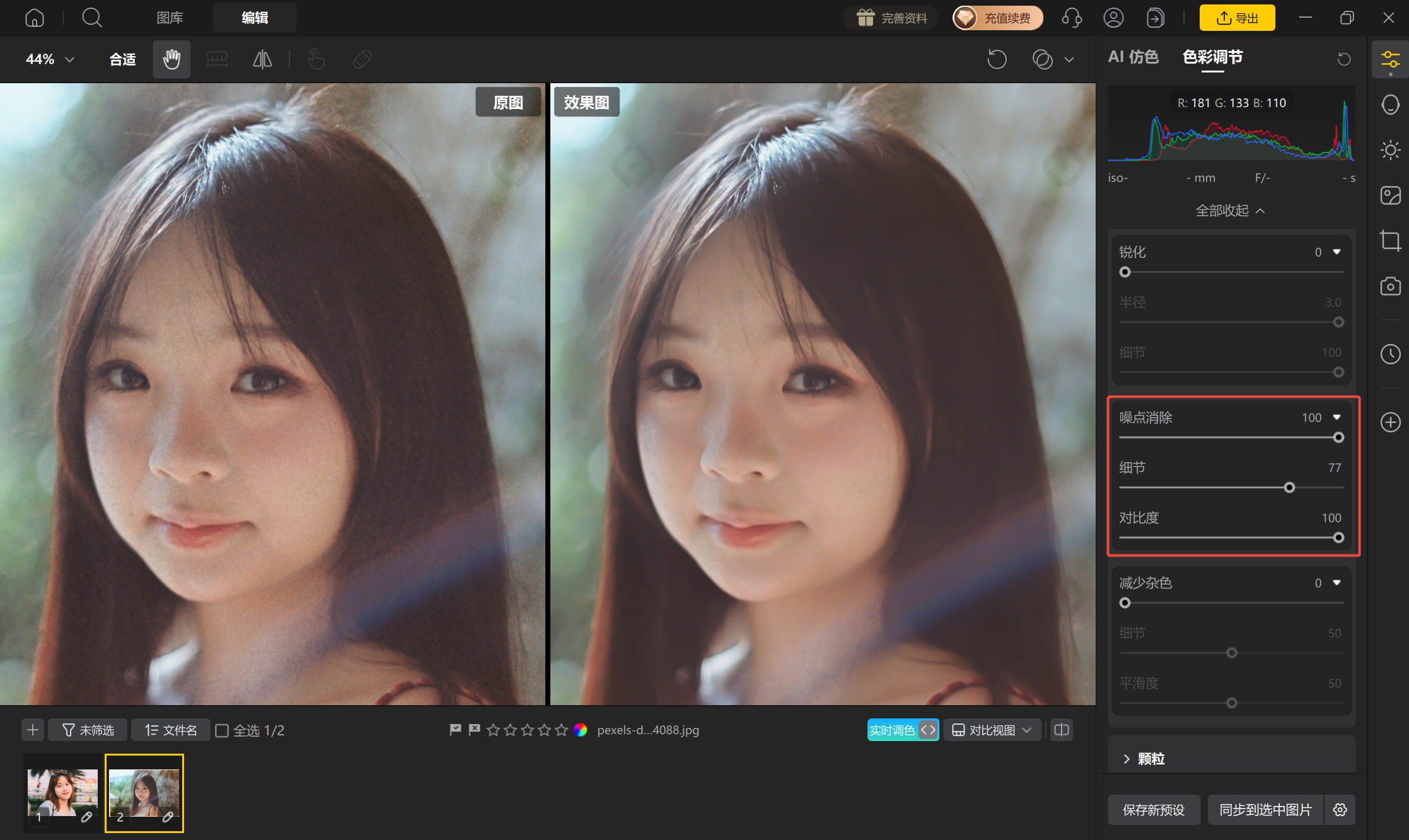The height and width of the screenshot is (840, 1409).
Task: Check the 全选 select-all checkbox
Action: coord(222,730)
